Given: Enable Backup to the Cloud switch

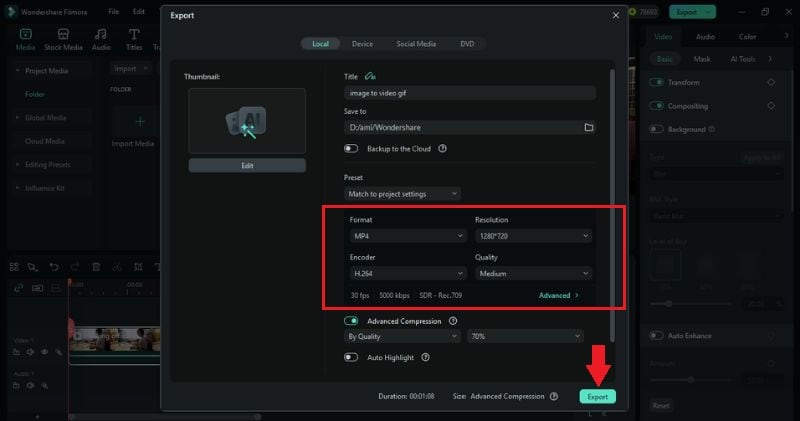Looking at the screenshot, I should pos(351,148).
